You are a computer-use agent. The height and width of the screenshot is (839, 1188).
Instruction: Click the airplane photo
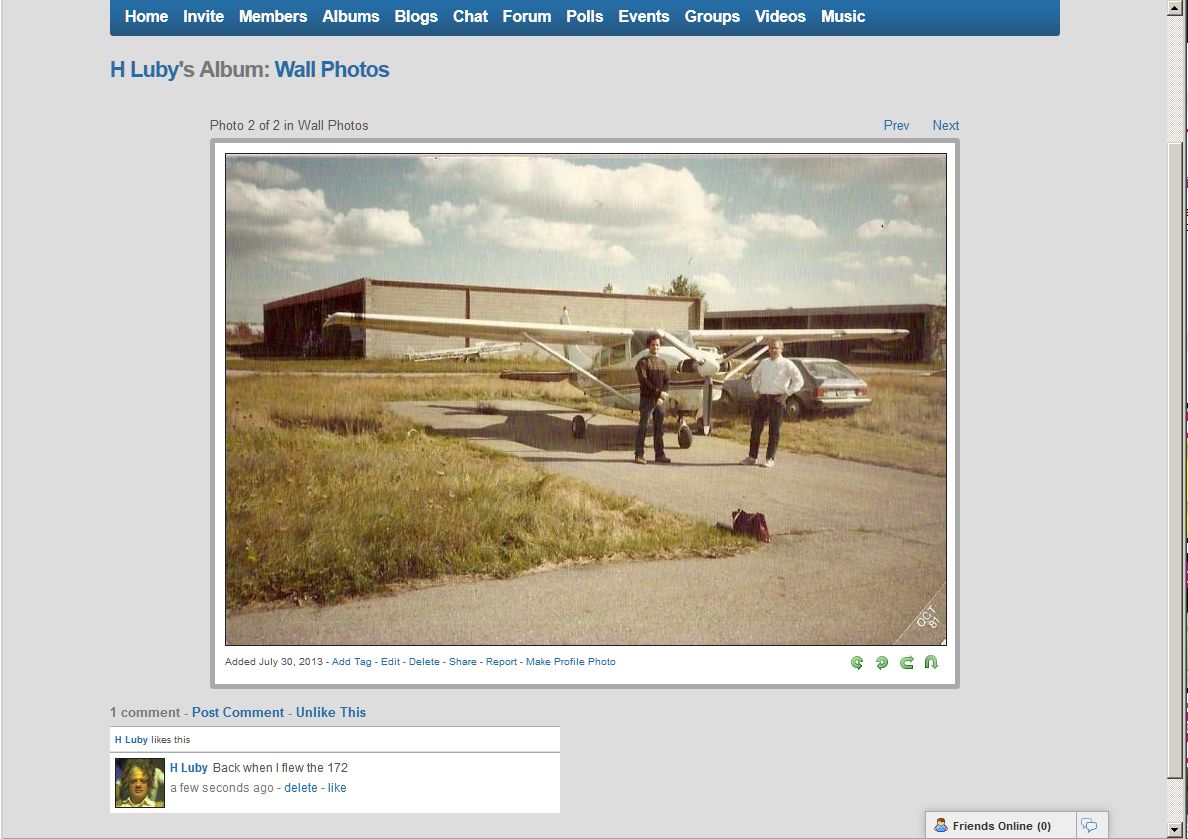(586, 399)
